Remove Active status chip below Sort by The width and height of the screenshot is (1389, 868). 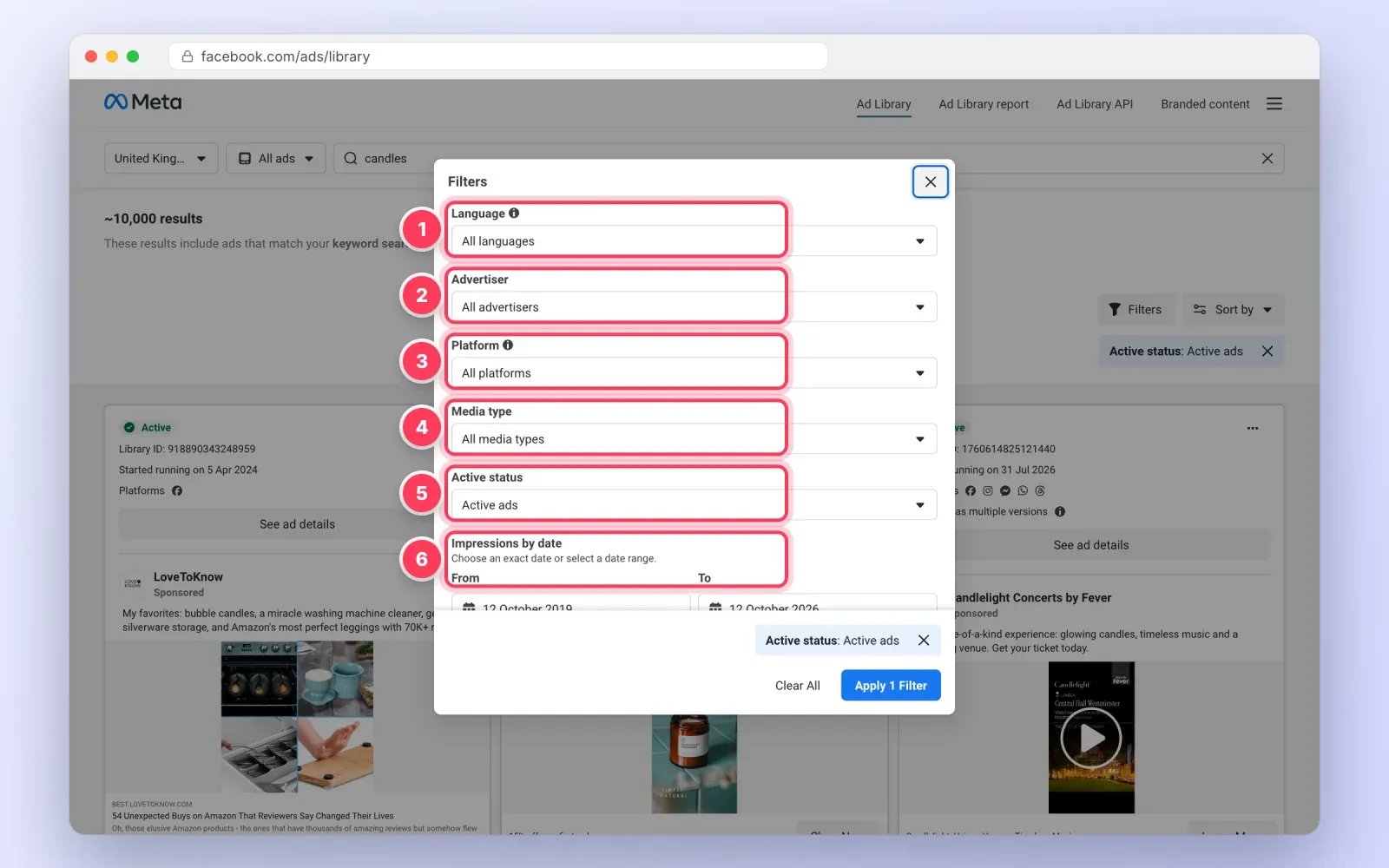point(1267,352)
